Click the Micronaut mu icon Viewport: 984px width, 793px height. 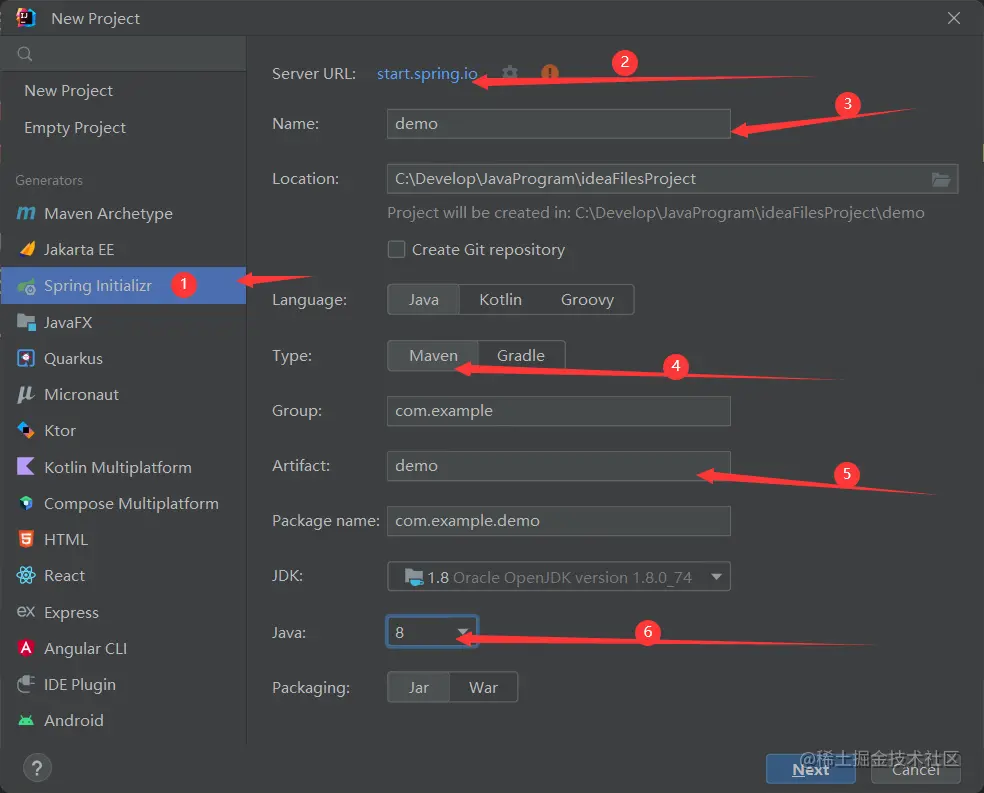(x=26, y=395)
